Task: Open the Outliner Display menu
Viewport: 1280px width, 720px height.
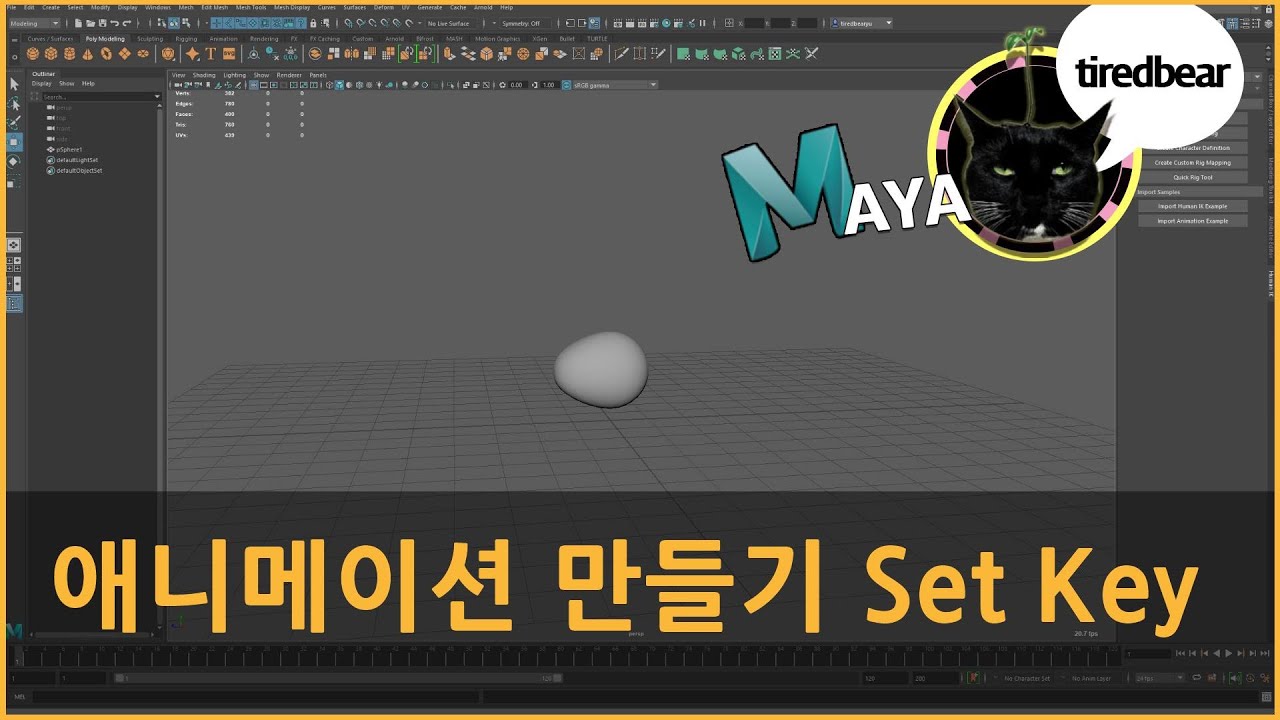Action: (x=41, y=84)
